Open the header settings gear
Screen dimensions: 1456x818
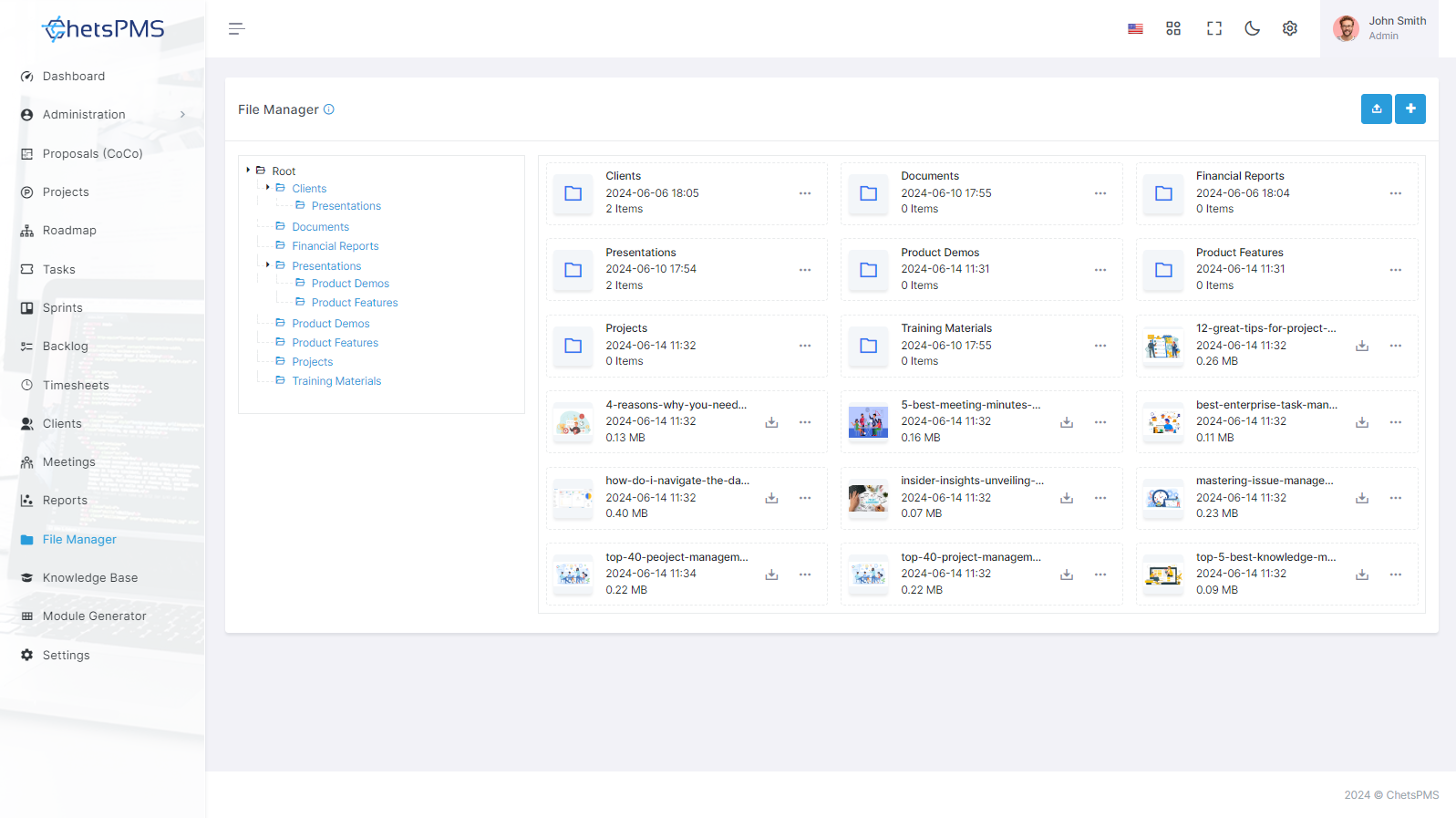coord(1290,29)
